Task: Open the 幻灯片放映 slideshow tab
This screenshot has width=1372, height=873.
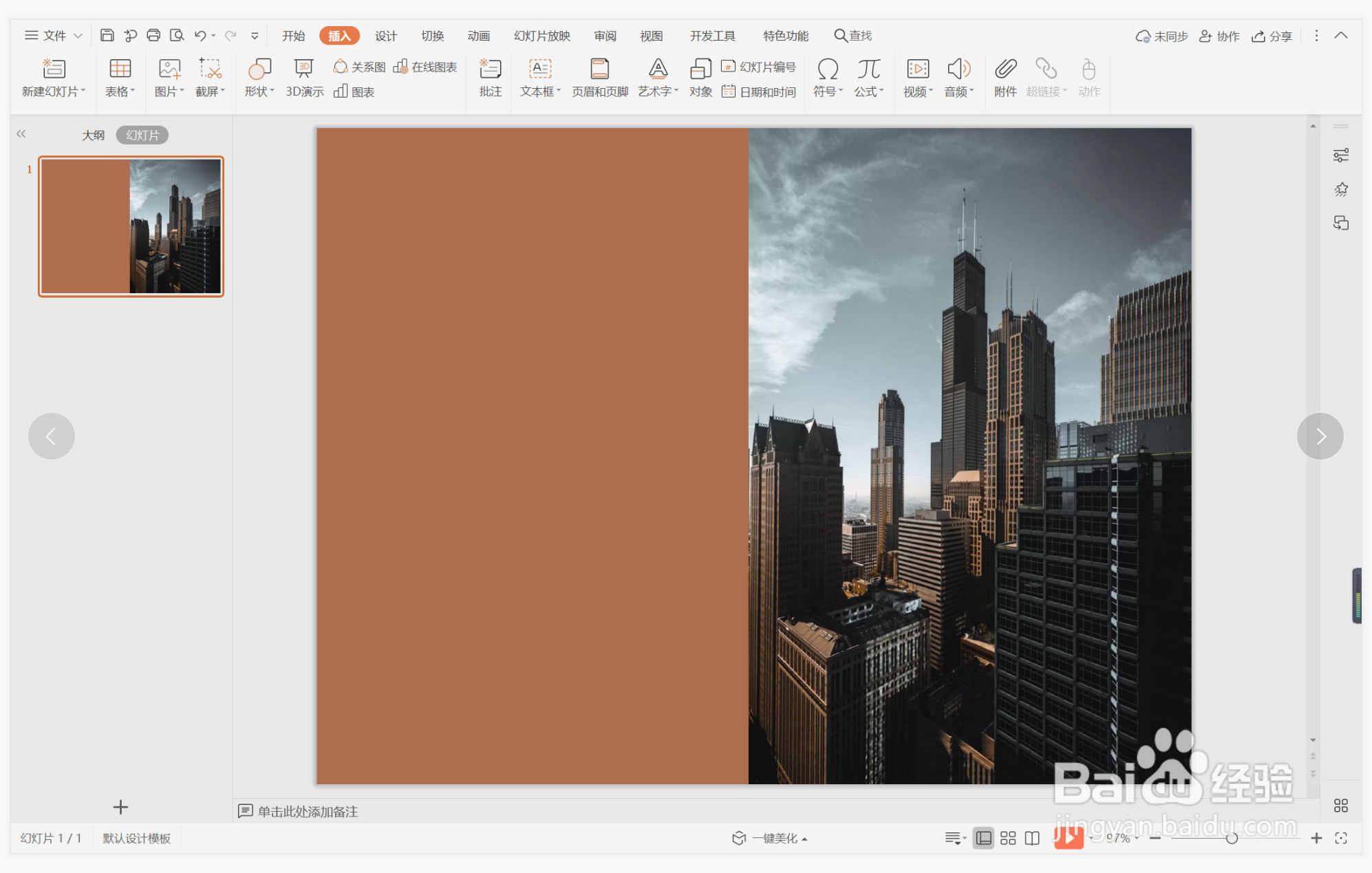Action: tap(542, 36)
